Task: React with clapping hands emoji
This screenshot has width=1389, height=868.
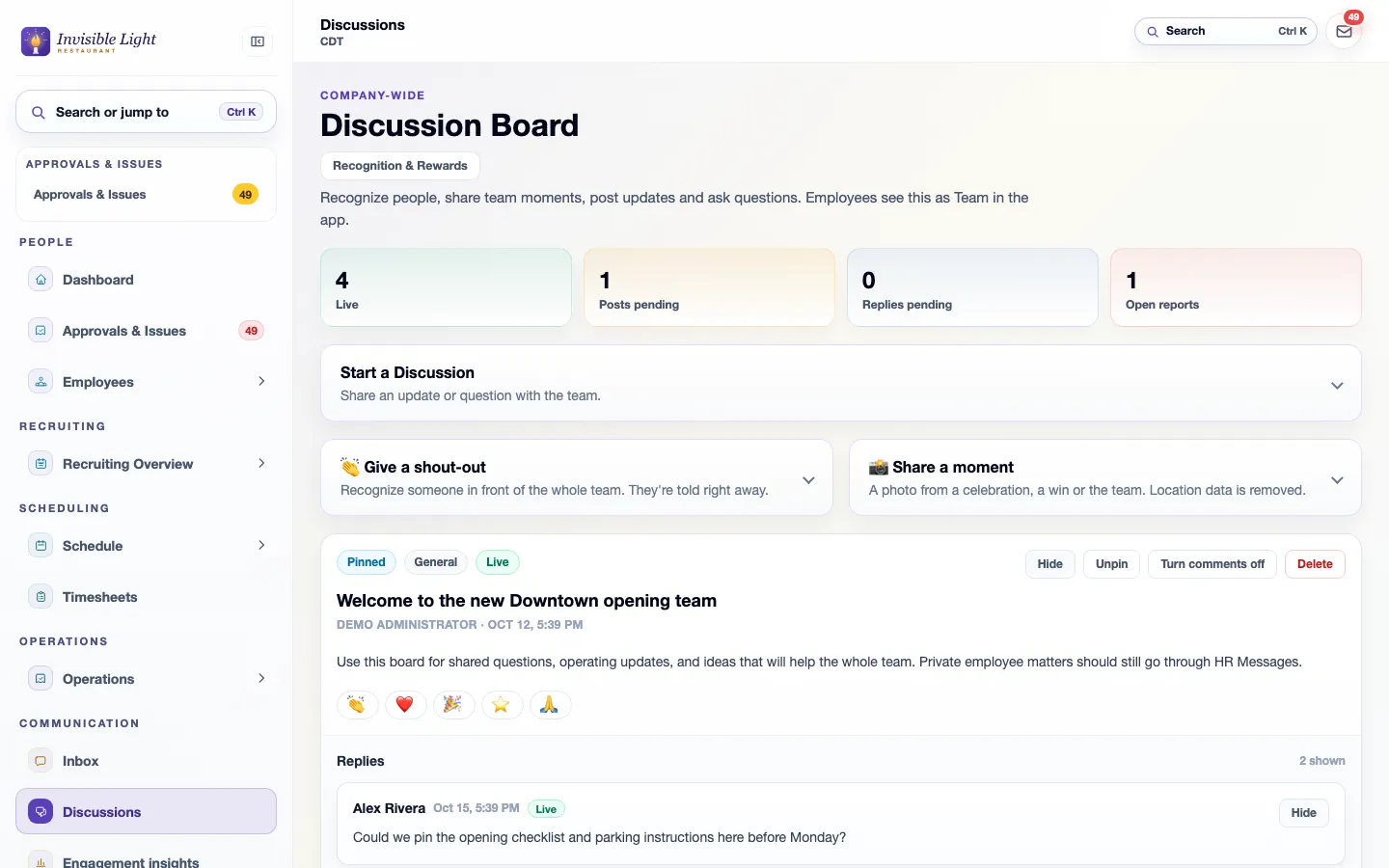Action: click(357, 705)
